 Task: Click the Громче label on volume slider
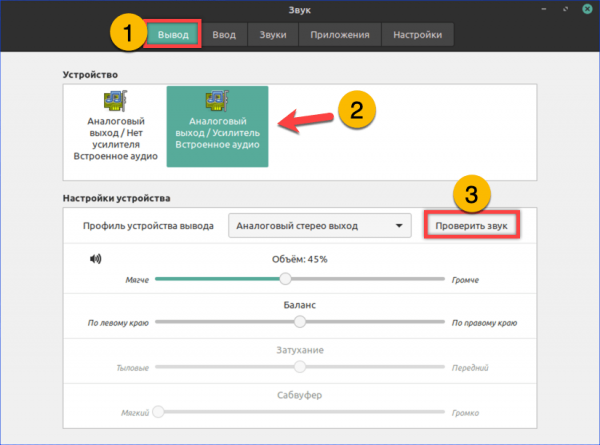pyautogui.click(x=465, y=280)
